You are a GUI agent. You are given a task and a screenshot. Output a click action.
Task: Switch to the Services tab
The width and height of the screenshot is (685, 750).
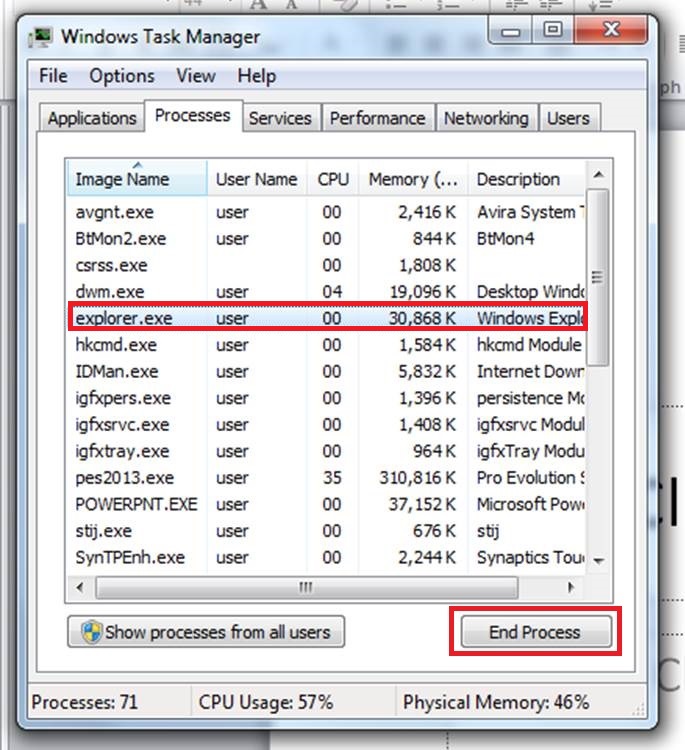click(280, 118)
